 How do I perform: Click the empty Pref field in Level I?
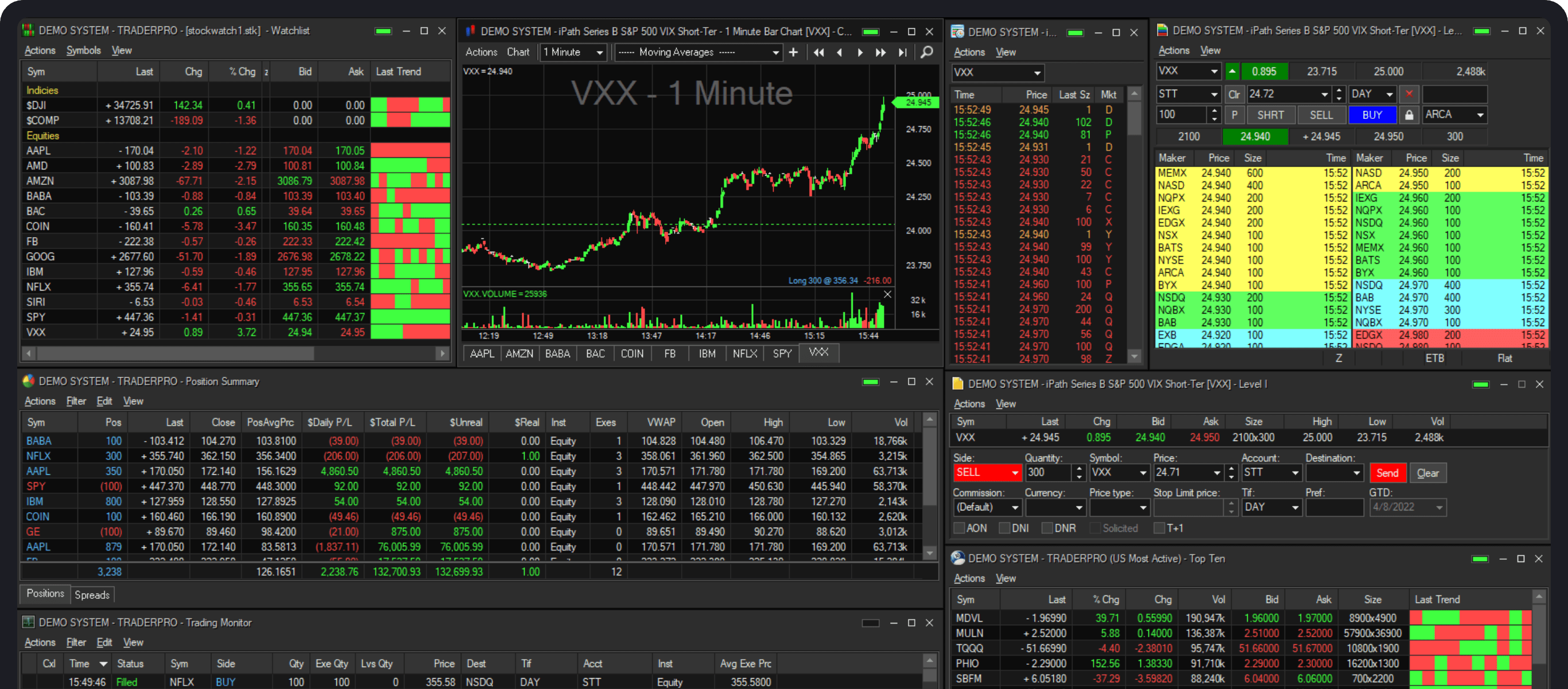coord(1334,508)
